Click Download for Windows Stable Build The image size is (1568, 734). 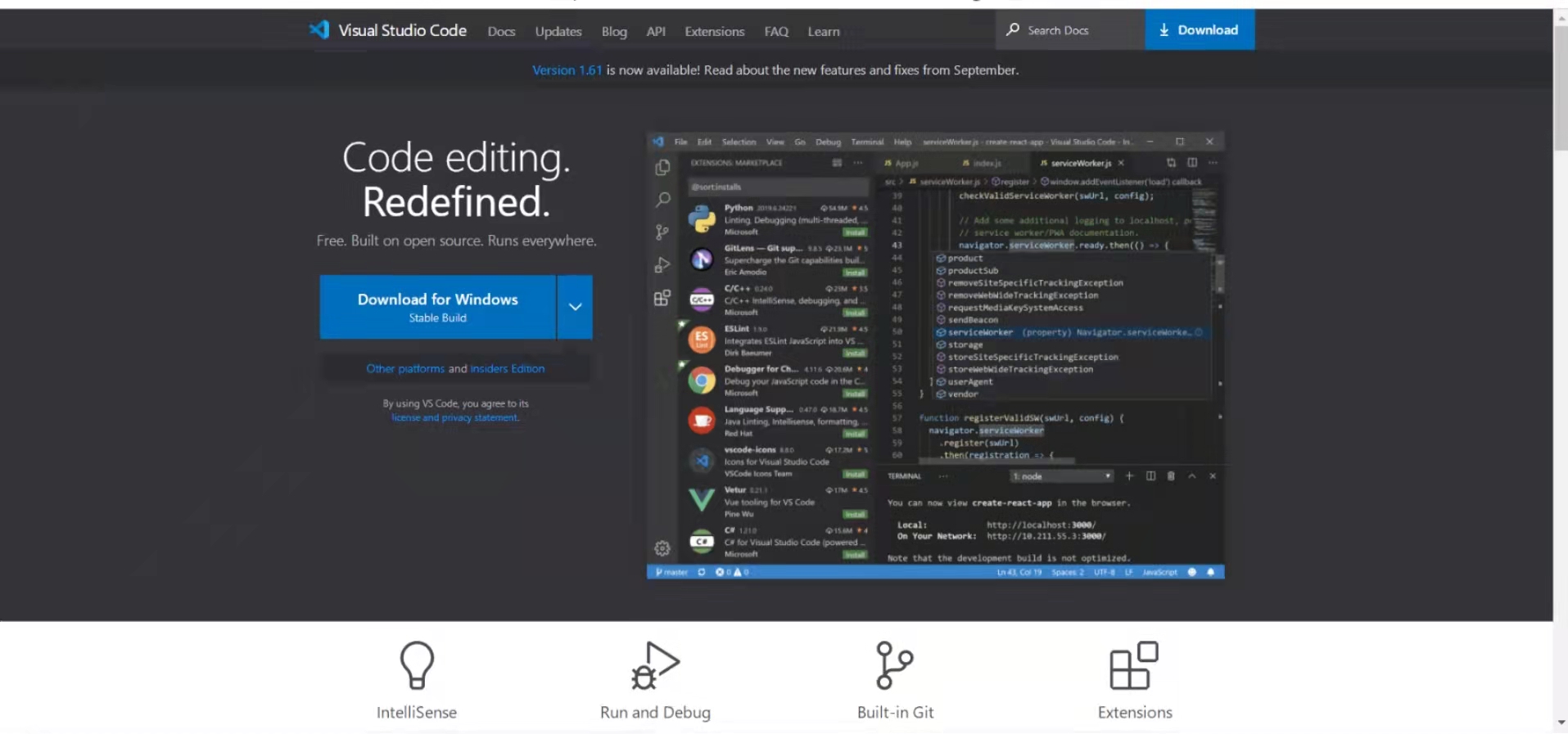(x=438, y=307)
